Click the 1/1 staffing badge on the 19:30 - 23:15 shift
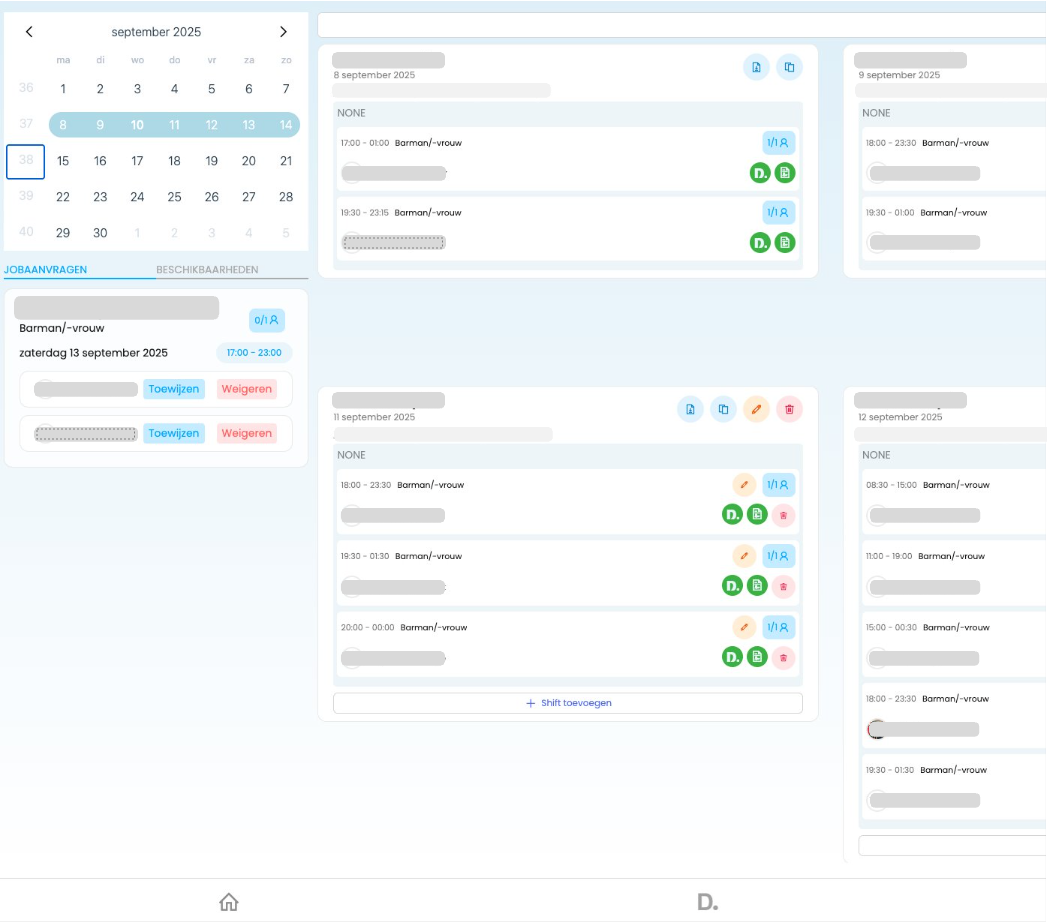This screenshot has height=923, width=1047. (779, 212)
